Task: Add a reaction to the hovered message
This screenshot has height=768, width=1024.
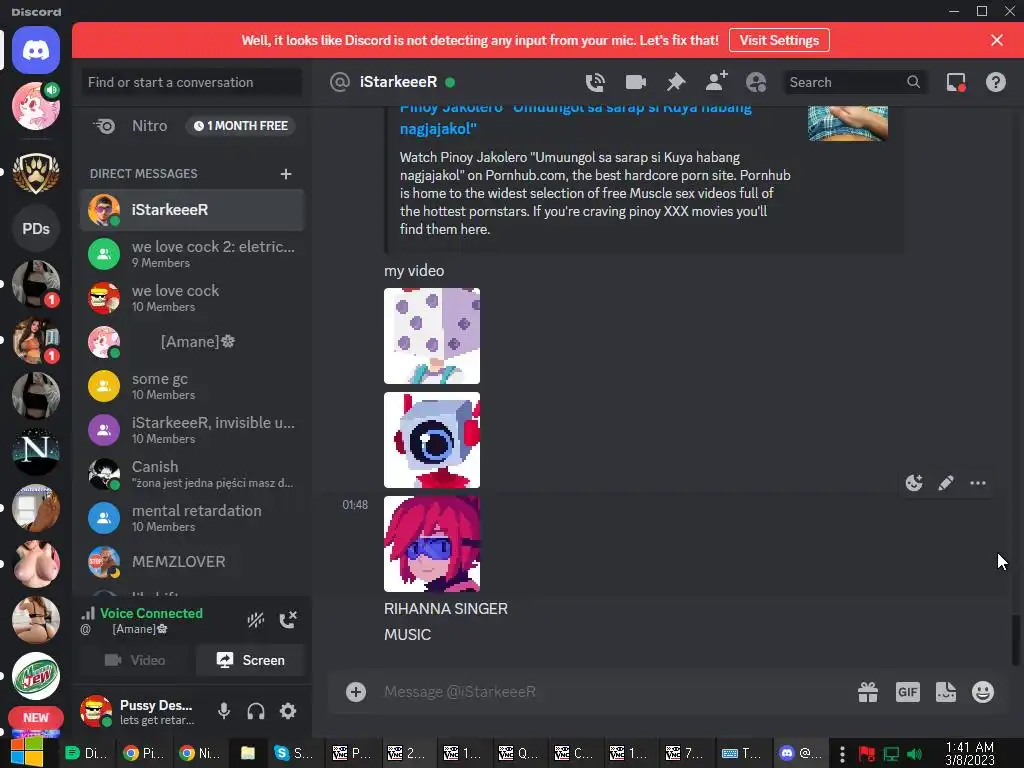Action: pyautogui.click(x=914, y=483)
